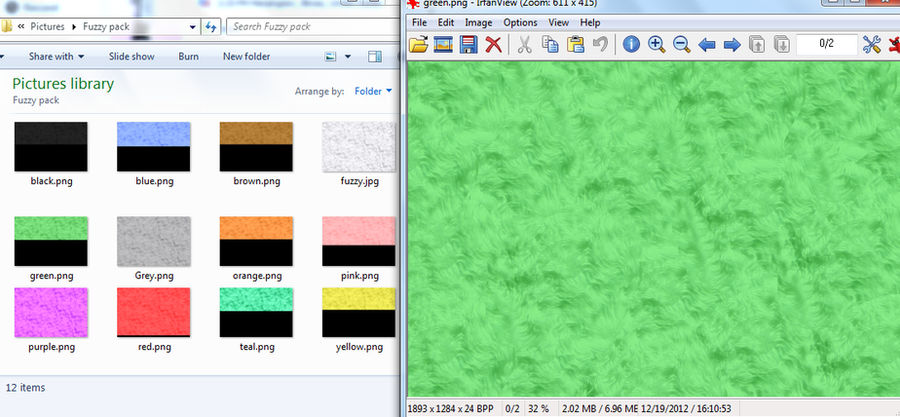Click the green fur image in IrfanView
Screen dimensions: 900x417
pos(654,229)
